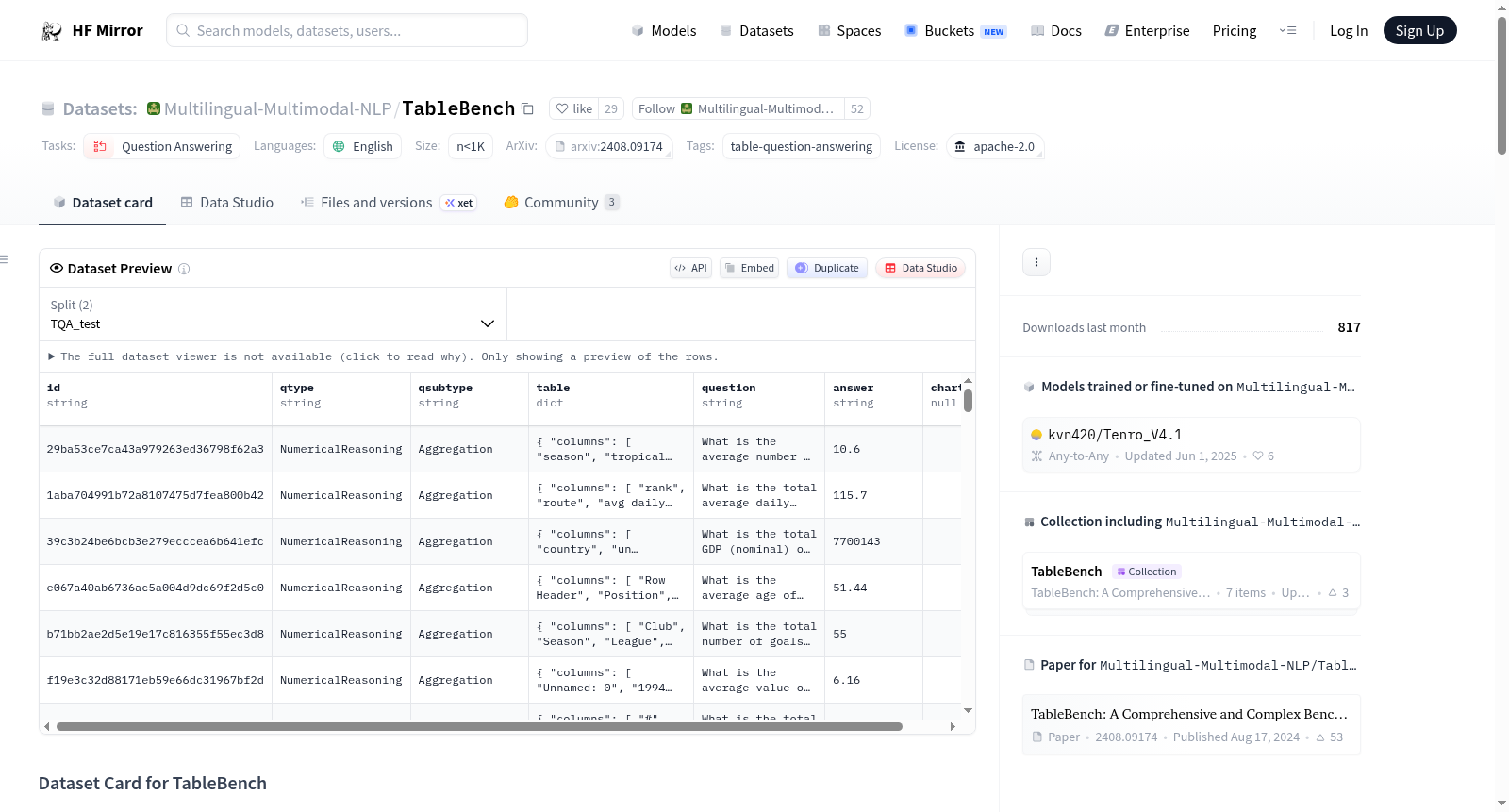
Task: Click the table-question-answering tag
Action: (x=802, y=146)
